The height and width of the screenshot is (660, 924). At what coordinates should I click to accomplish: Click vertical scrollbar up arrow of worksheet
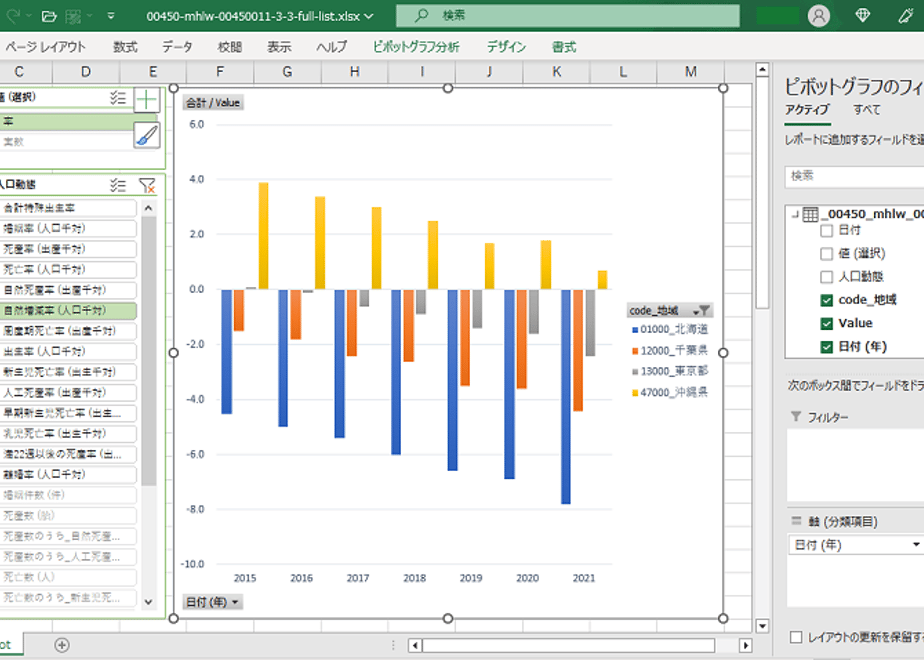coord(762,70)
